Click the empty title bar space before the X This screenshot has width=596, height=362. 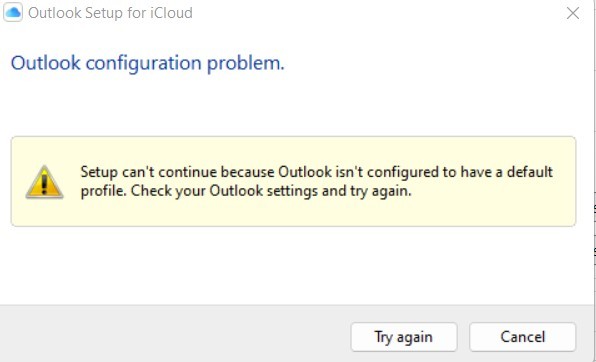(380, 13)
